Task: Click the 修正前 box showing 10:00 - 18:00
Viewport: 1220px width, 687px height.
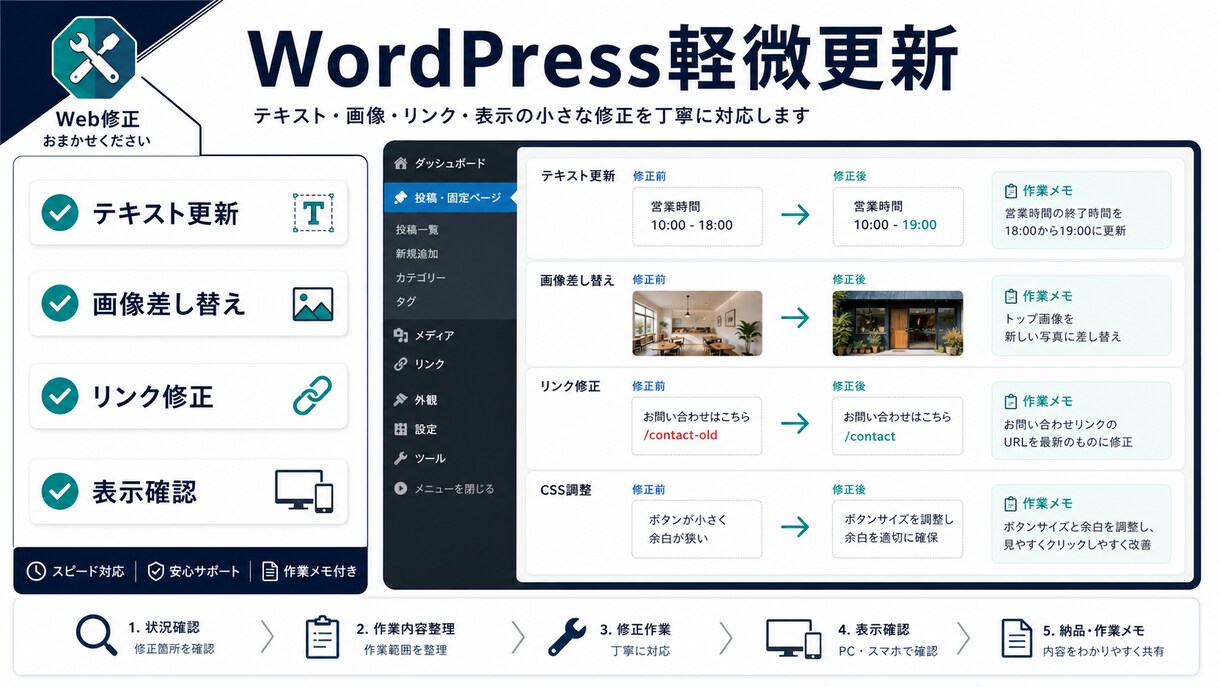Action: 697,216
